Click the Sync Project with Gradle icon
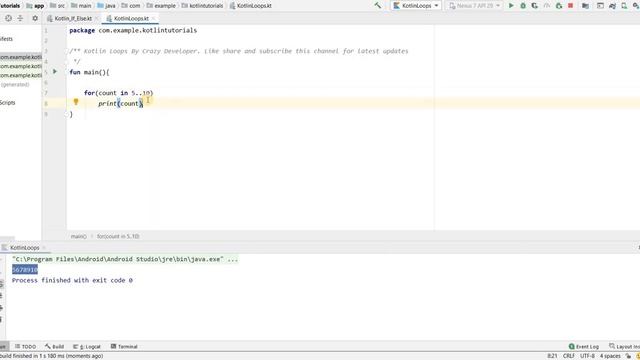 (612, 6)
